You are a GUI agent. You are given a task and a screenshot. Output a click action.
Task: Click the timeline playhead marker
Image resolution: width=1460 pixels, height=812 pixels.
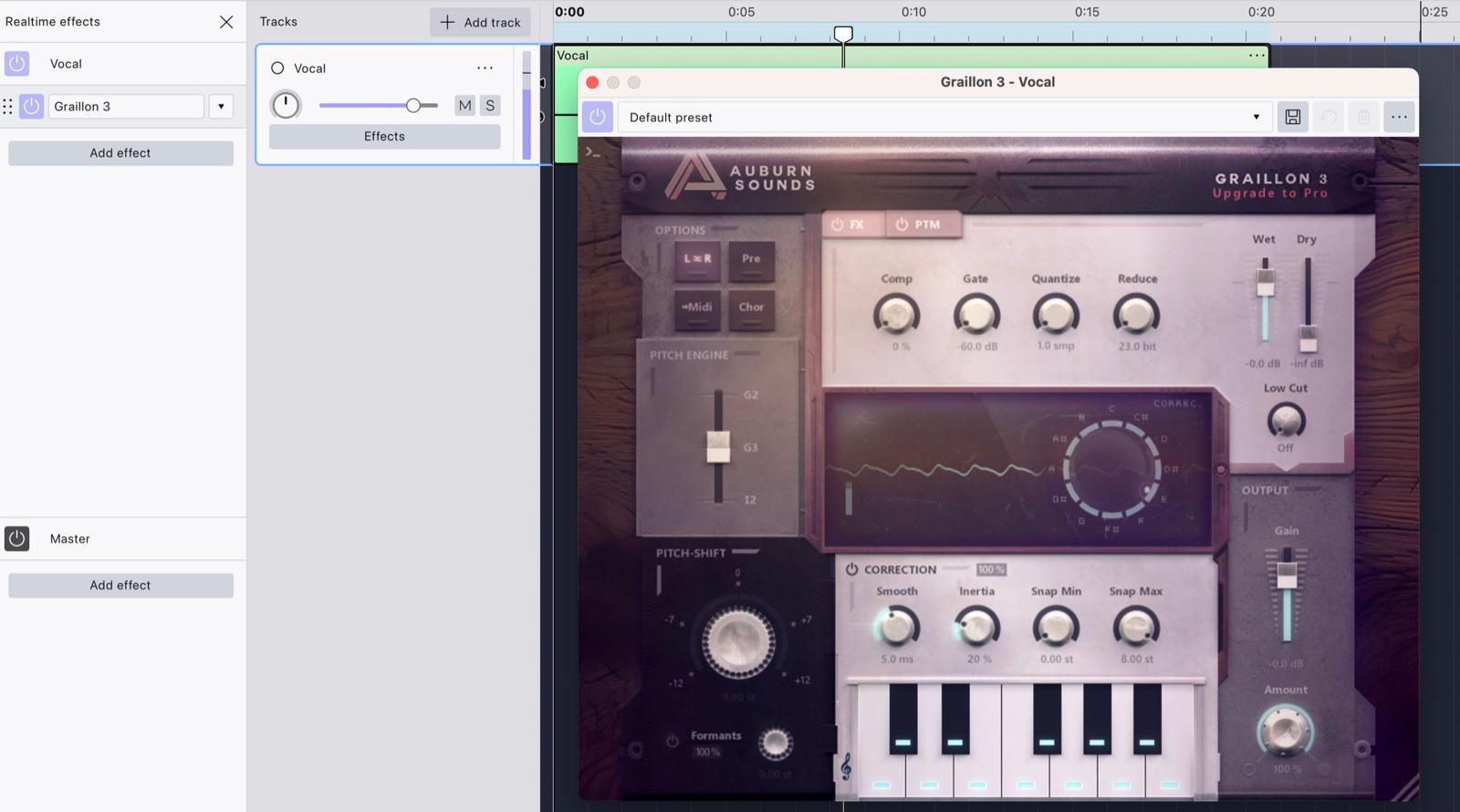843,35
